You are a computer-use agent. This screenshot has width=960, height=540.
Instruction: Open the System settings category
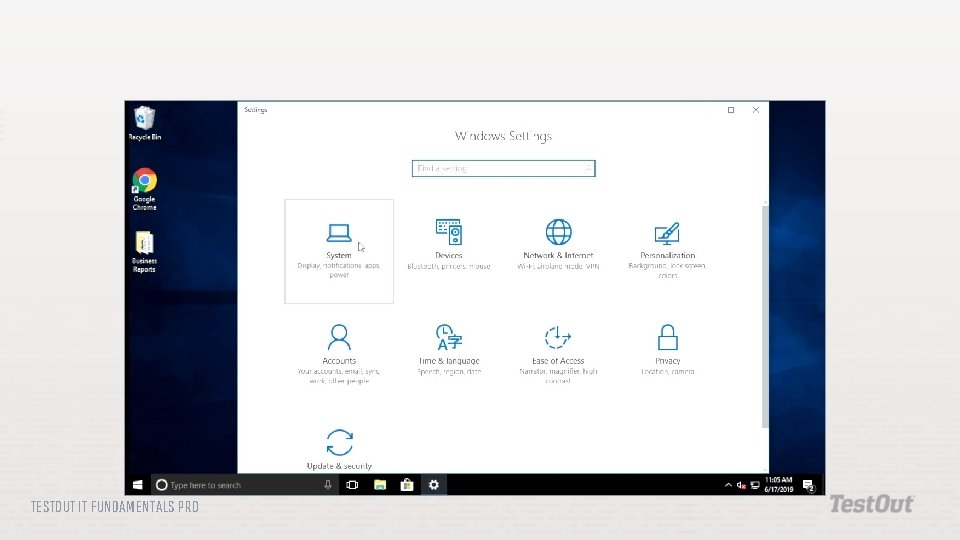click(x=339, y=251)
